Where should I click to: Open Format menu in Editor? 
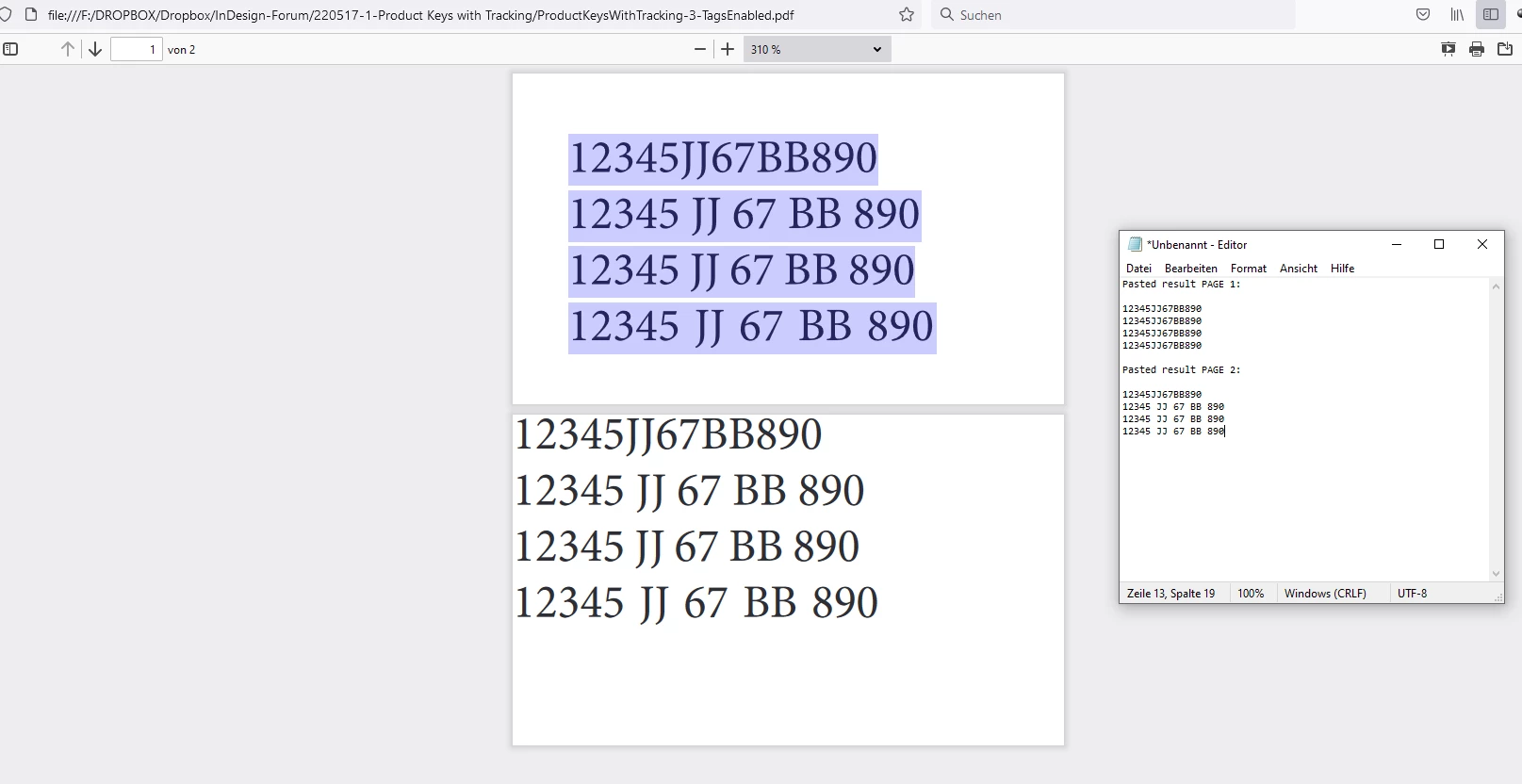[x=1249, y=269]
